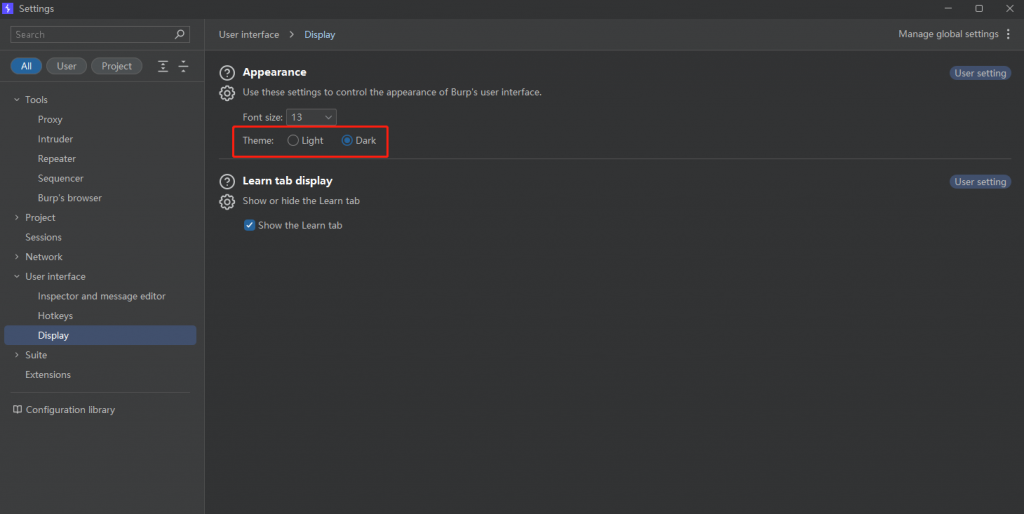Screen dimensions: 1024x514
Task: Click the search magnifier icon
Action: 180,34
